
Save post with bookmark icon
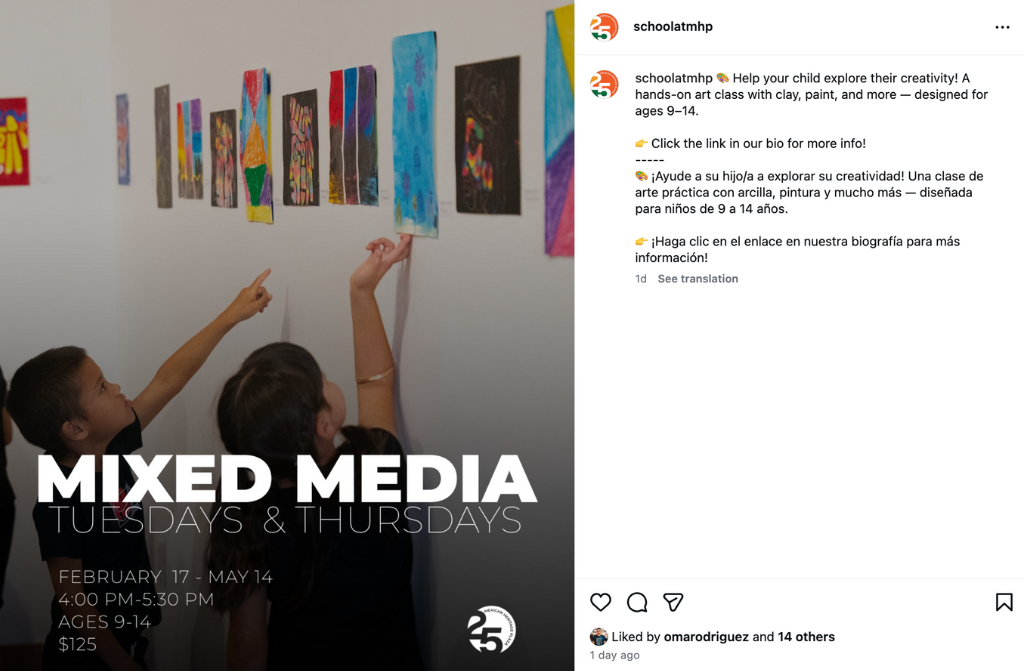pos(1004,602)
